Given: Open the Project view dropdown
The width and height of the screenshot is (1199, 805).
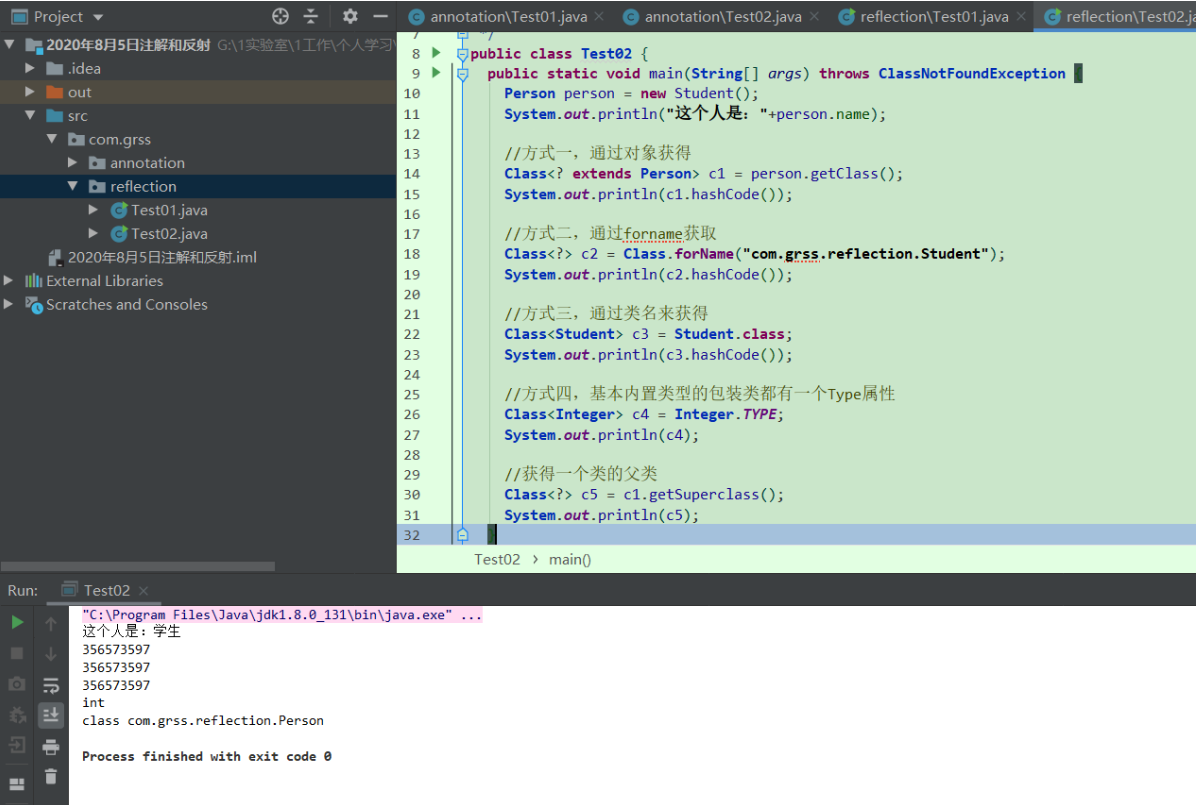Looking at the screenshot, I should pyautogui.click(x=98, y=17).
